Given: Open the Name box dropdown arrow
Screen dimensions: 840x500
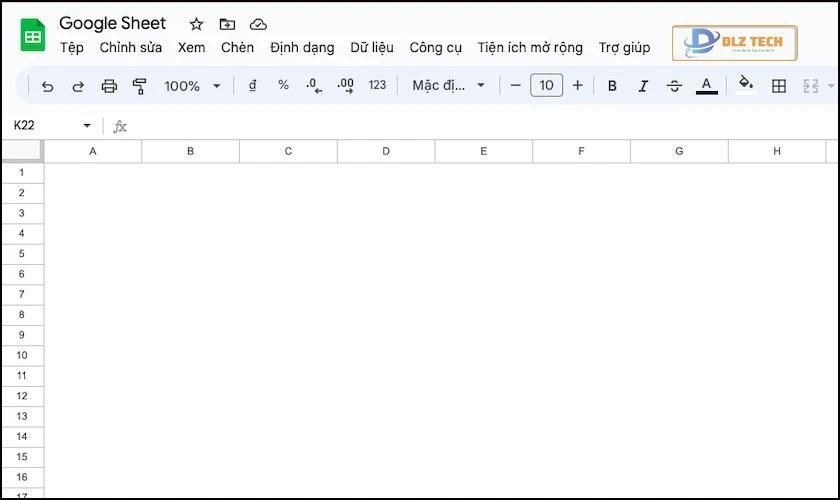Looking at the screenshot, I should coord(87,126).
